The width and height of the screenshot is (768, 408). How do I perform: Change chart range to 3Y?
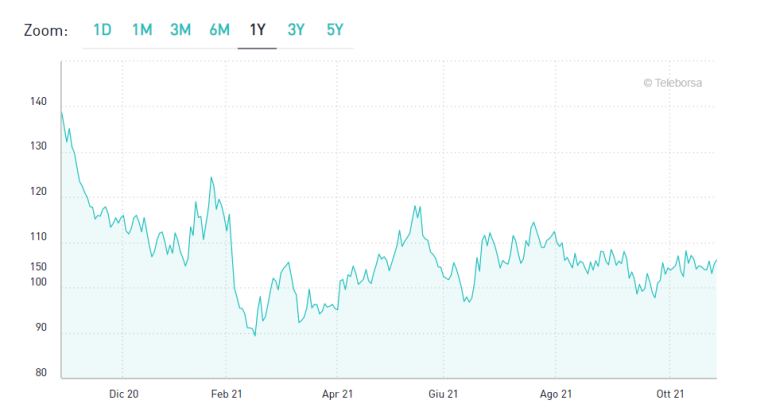click(296, 30)
